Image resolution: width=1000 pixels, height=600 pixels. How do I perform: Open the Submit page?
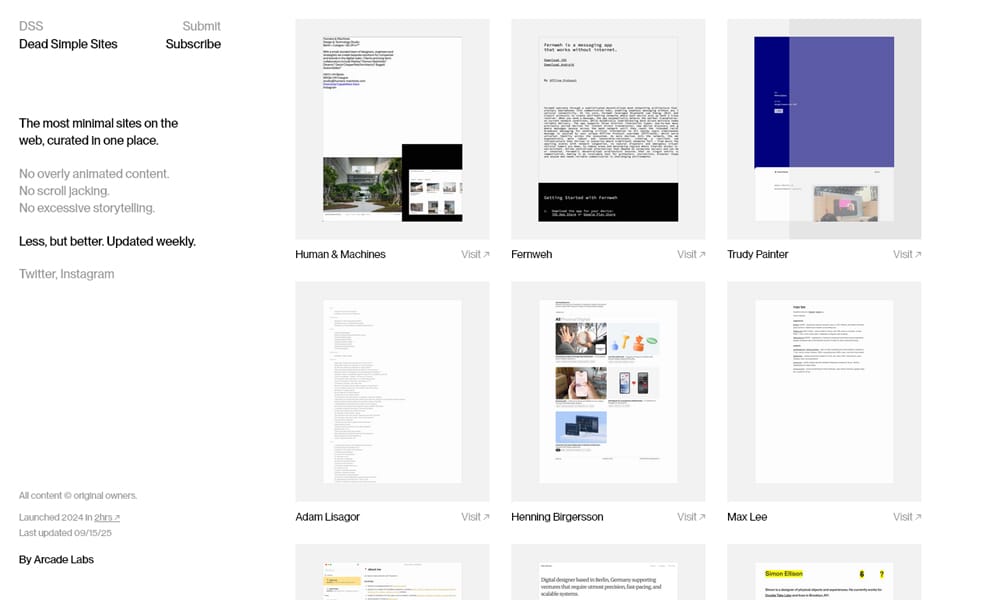(202, 25)
